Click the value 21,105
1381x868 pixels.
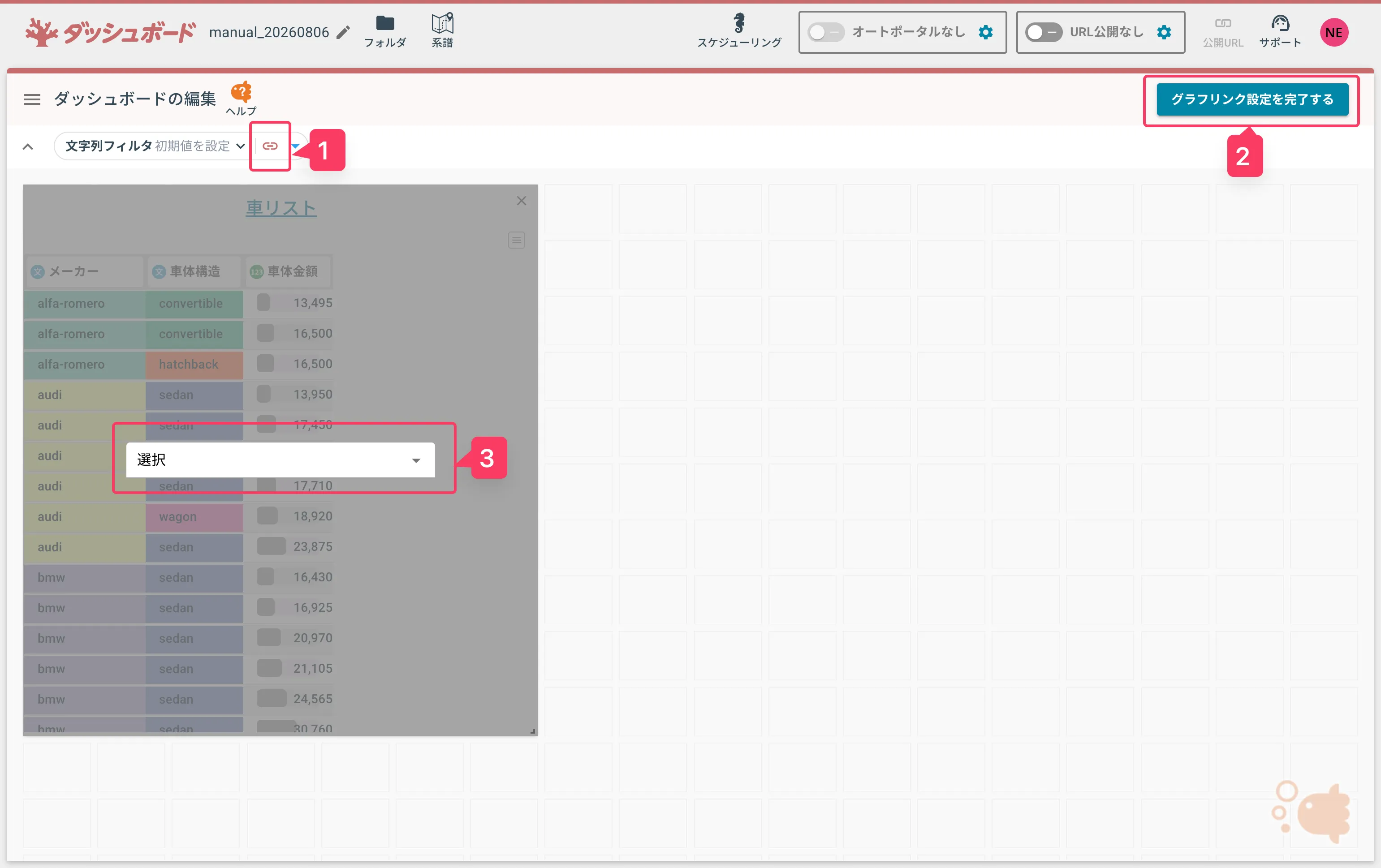313,668
